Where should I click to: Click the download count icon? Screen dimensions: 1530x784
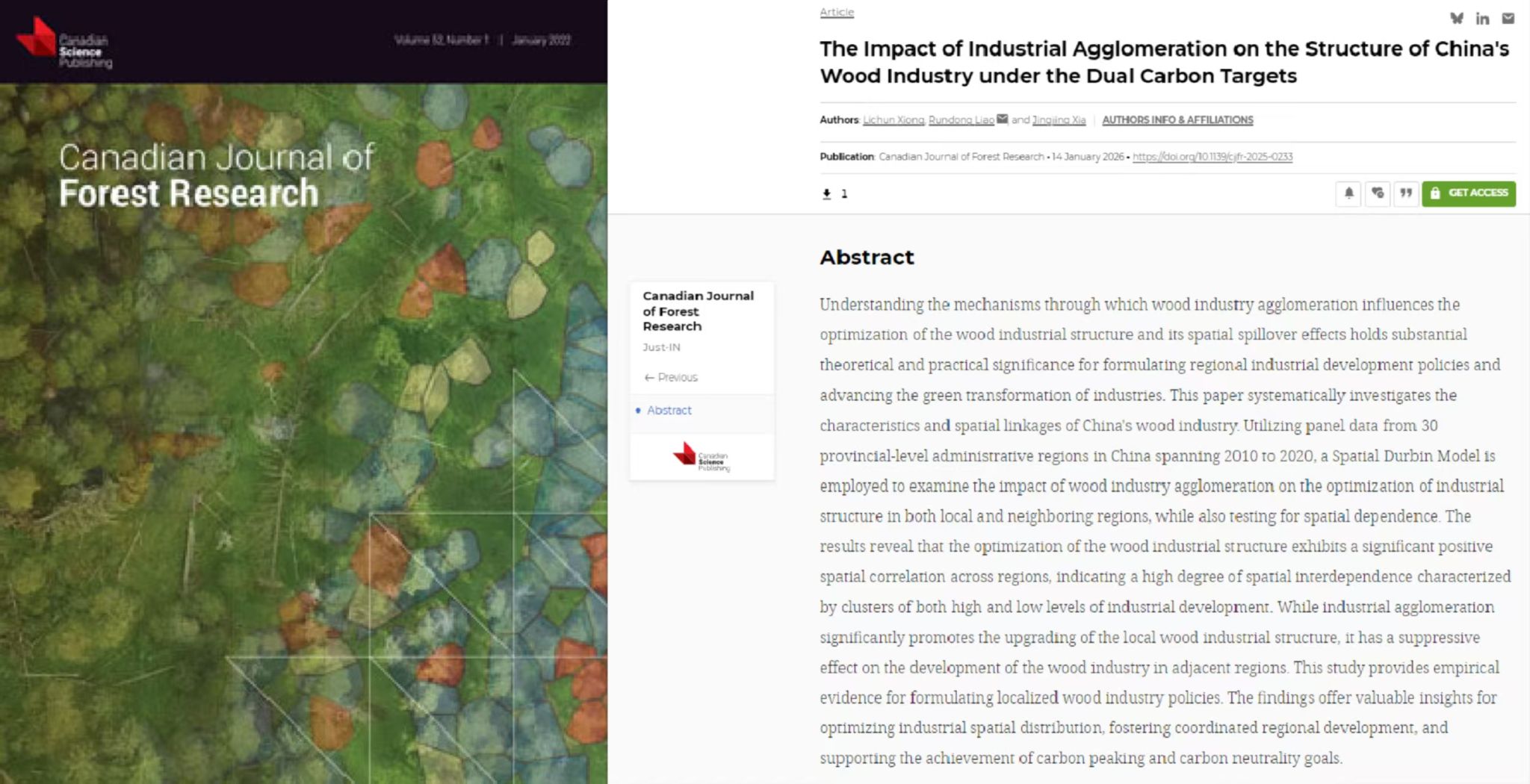point(826,194)
